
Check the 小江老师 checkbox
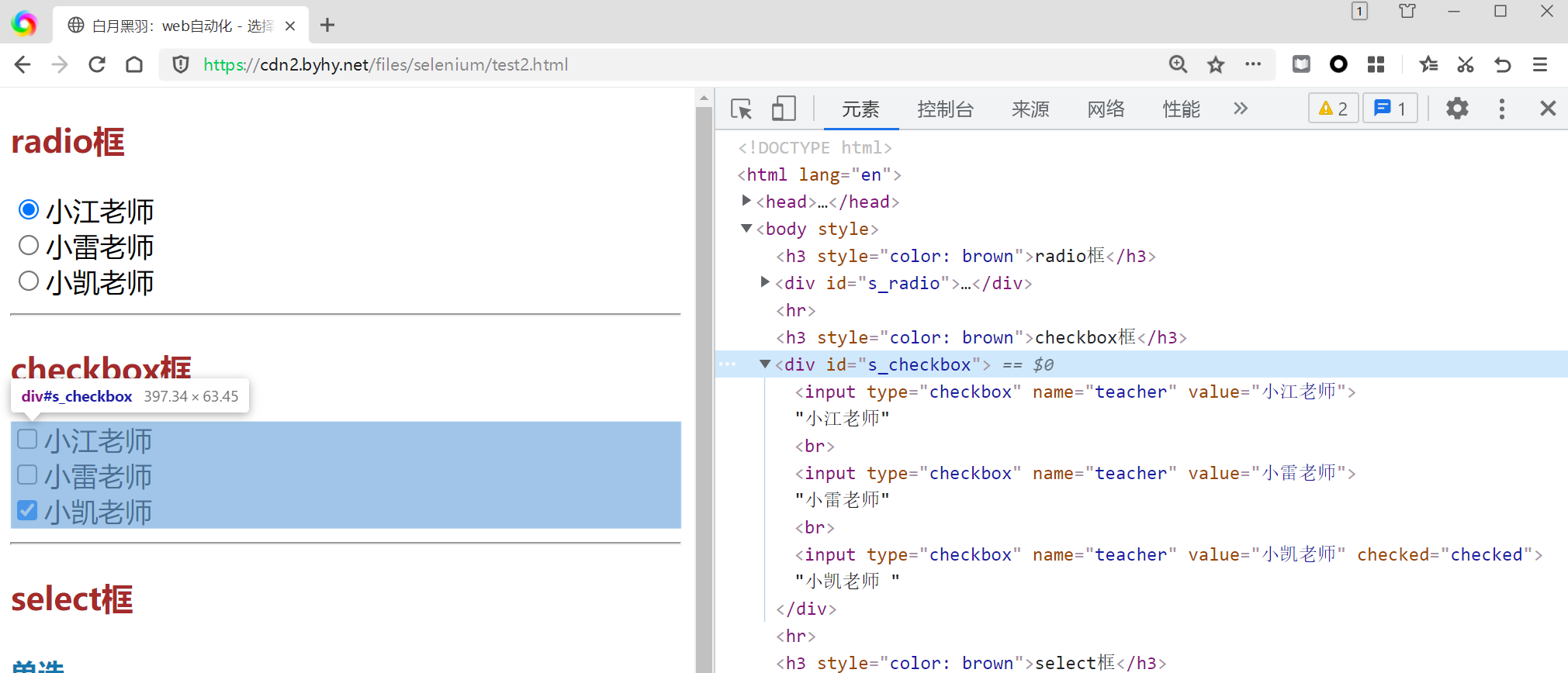tap(27, 439)
